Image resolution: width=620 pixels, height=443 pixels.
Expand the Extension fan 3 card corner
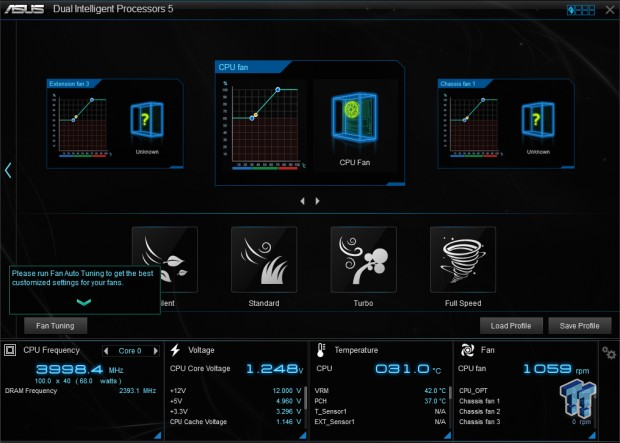(176, 167)
